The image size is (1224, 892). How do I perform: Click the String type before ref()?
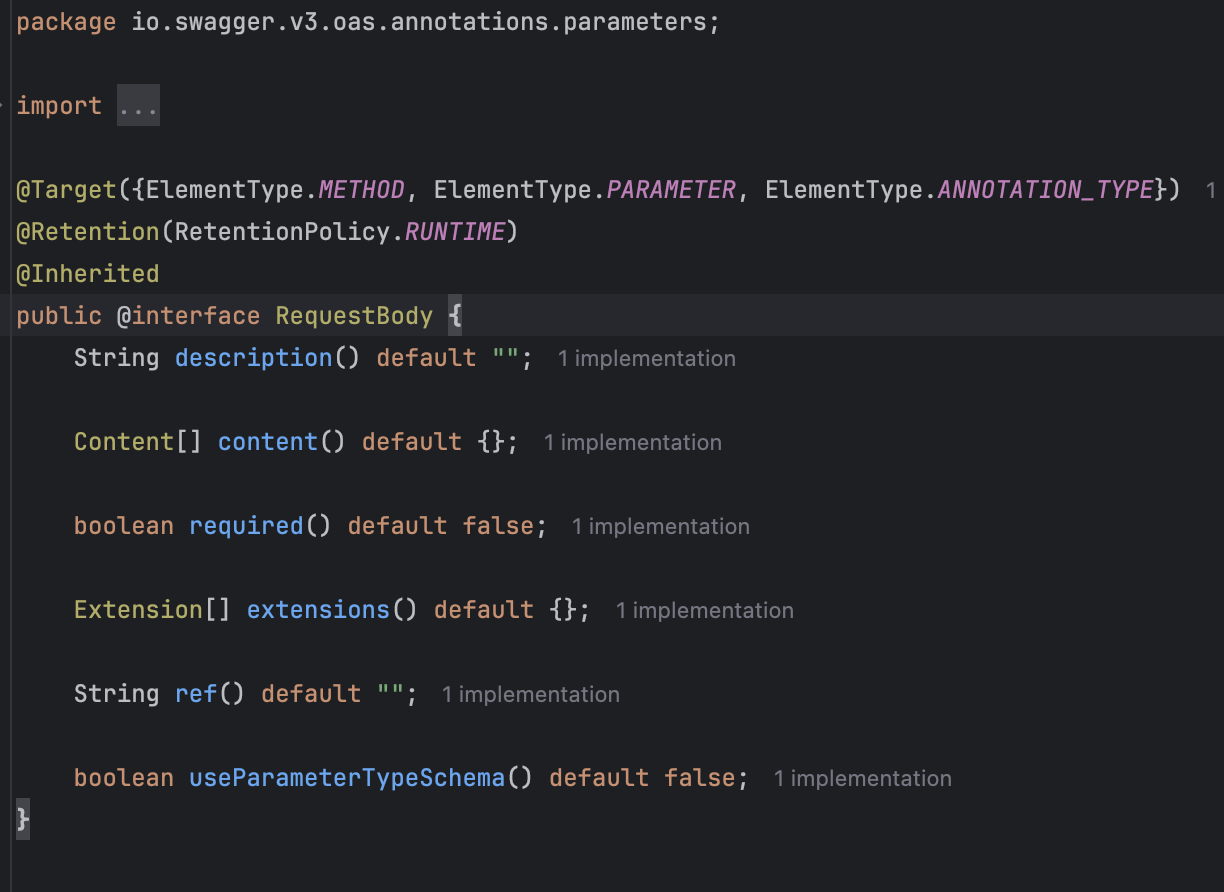click(x=116, y=694)
